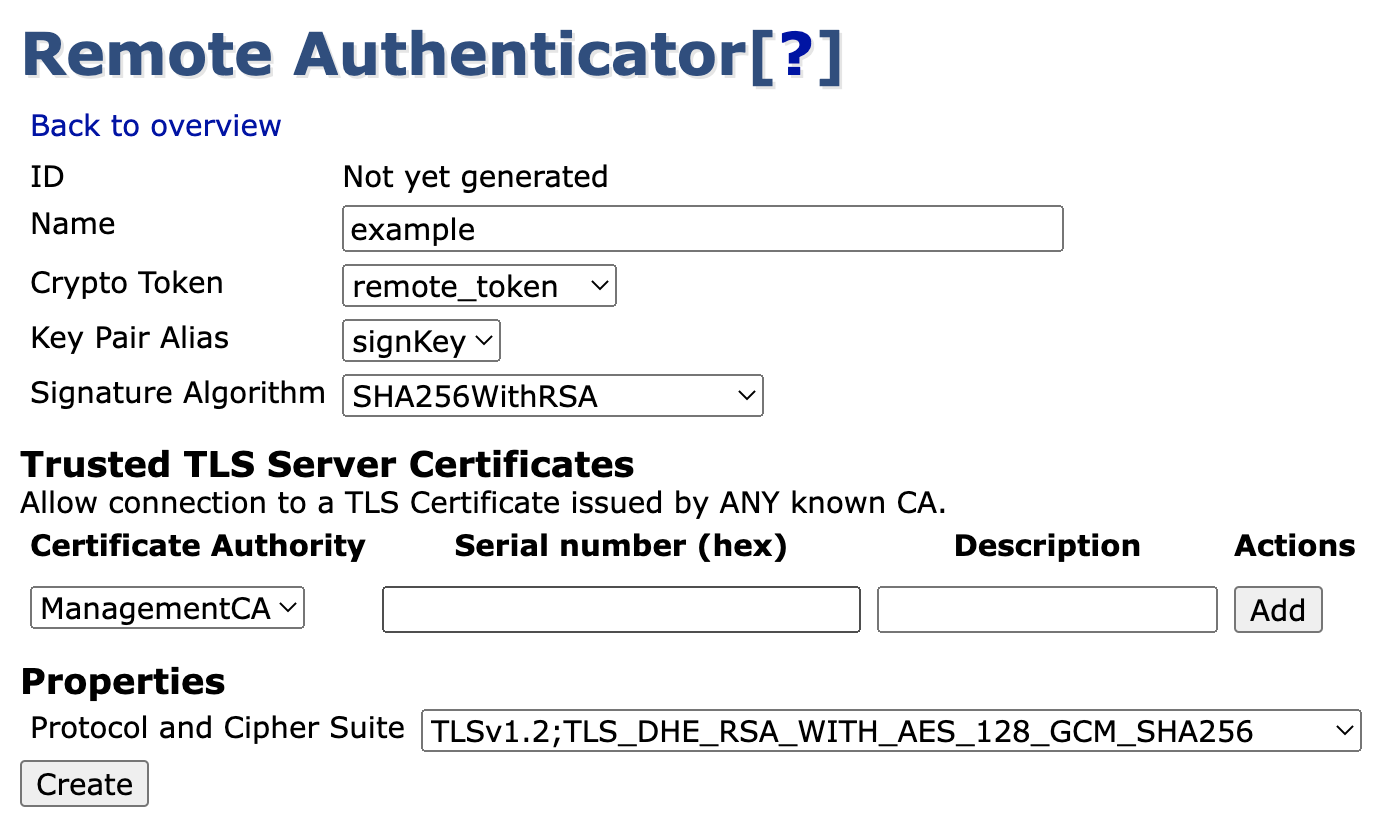
Task: Open the [?] help link in title
Action: click(x=795, y=56)
